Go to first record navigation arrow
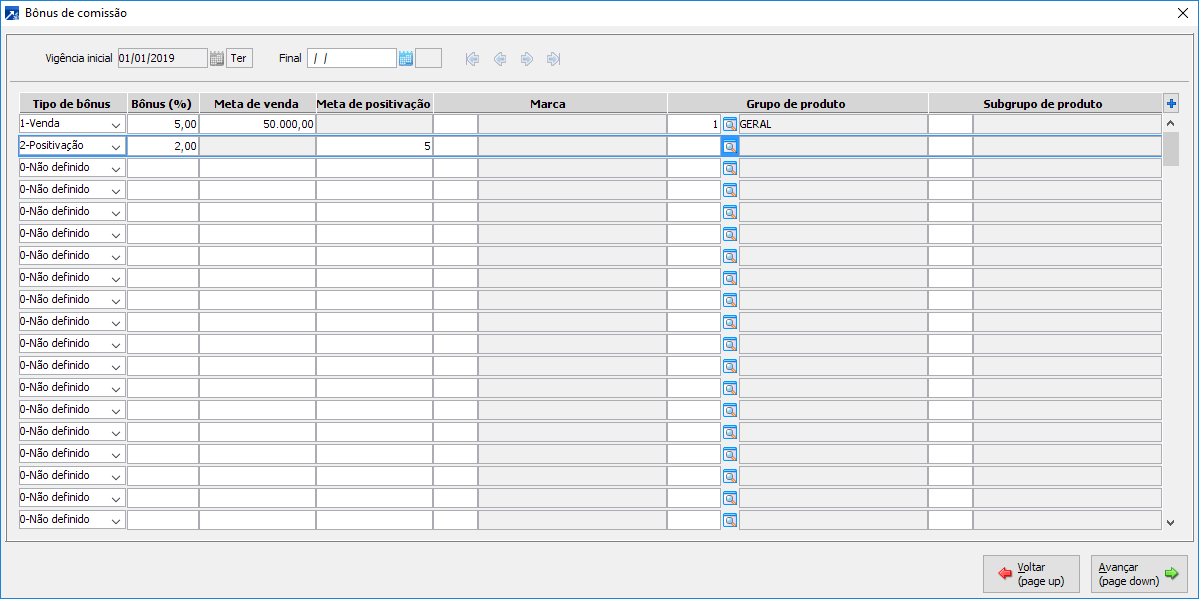Viewport: 1203px width, 601px height. tap(472, 59)
